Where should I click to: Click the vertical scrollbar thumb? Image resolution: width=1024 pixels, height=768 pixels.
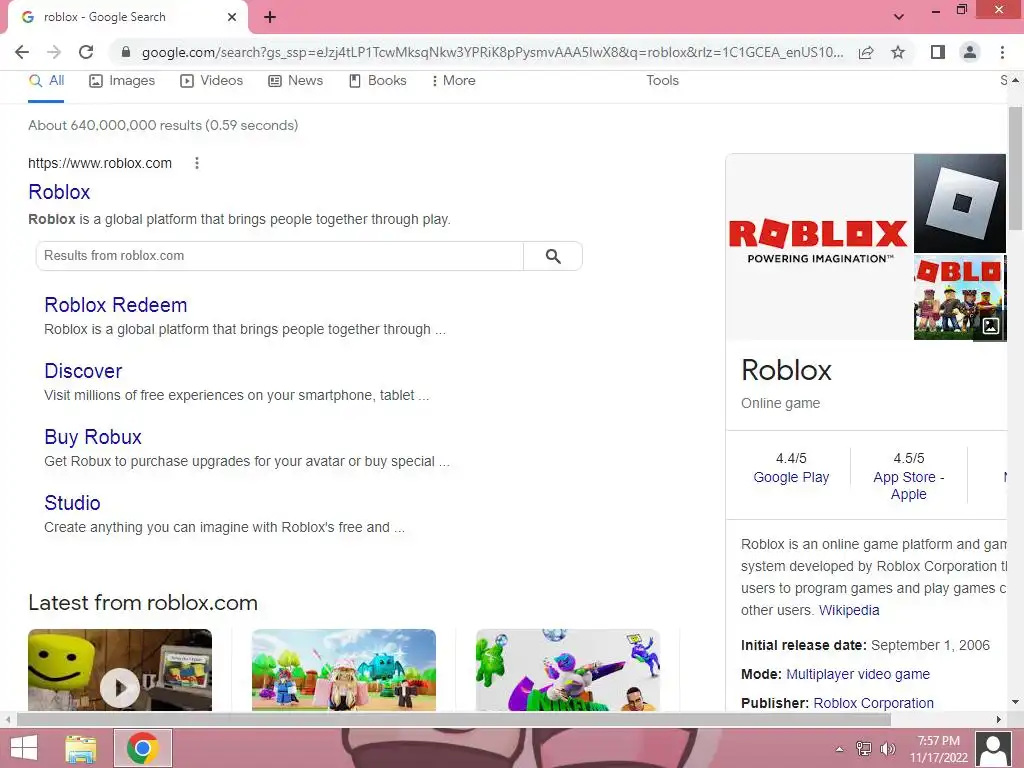[x=1015, y=168]
